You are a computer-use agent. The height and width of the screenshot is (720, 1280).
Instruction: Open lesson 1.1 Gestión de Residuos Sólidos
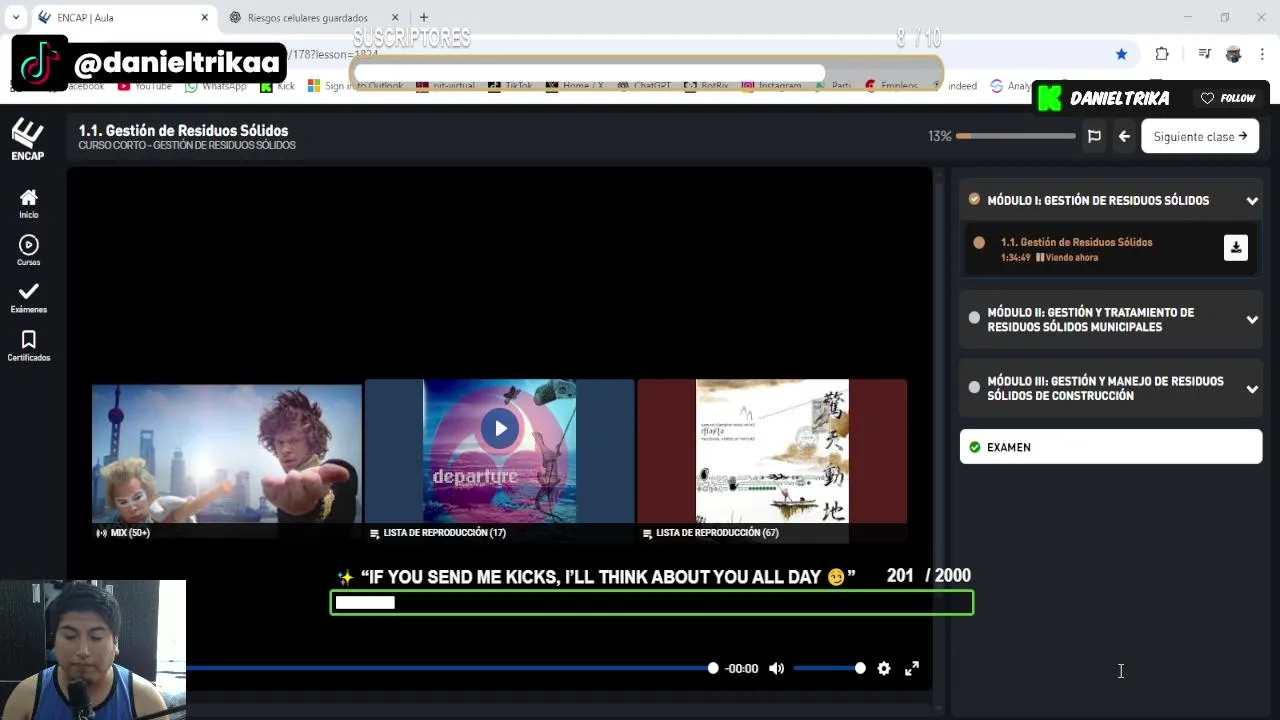[1076, 242]
